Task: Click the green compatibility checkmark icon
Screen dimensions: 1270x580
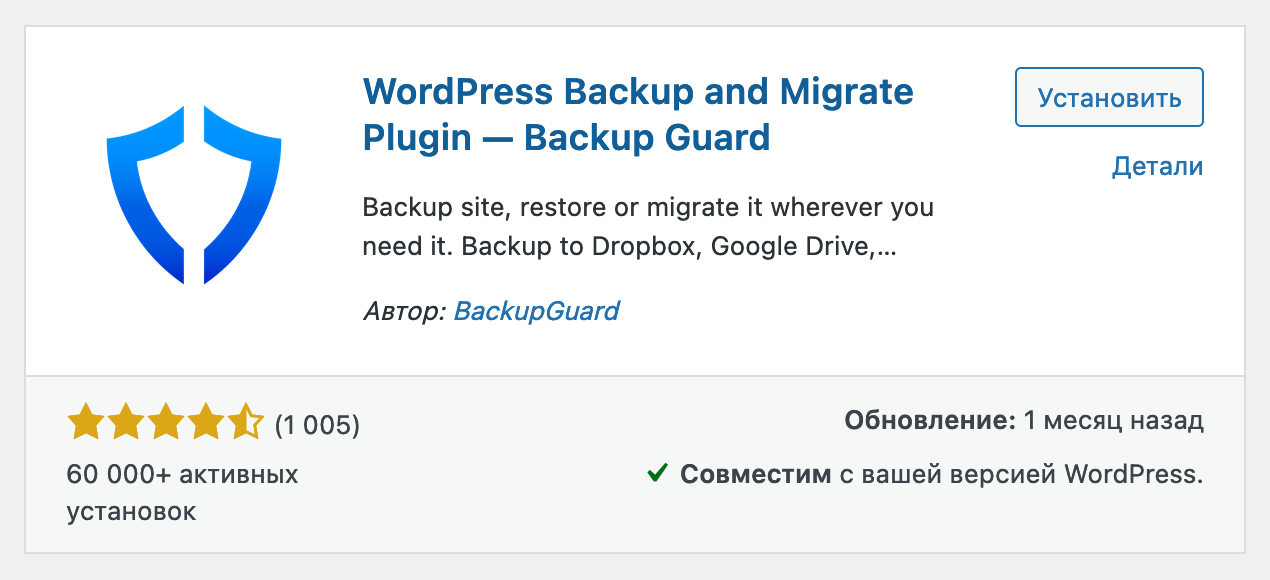Action: tap(657, 472)
